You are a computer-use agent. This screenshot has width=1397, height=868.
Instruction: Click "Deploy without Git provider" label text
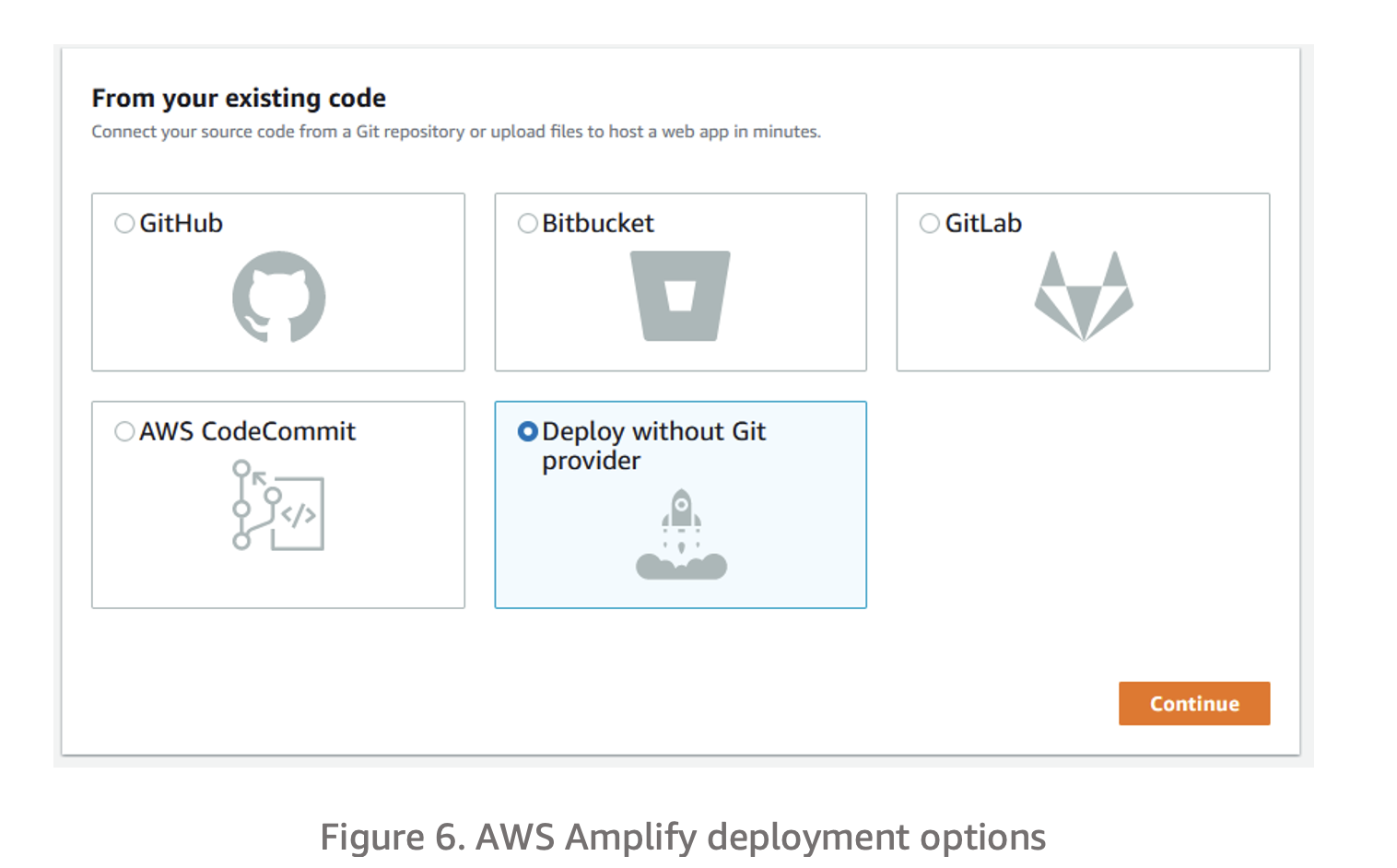(653, 431)
